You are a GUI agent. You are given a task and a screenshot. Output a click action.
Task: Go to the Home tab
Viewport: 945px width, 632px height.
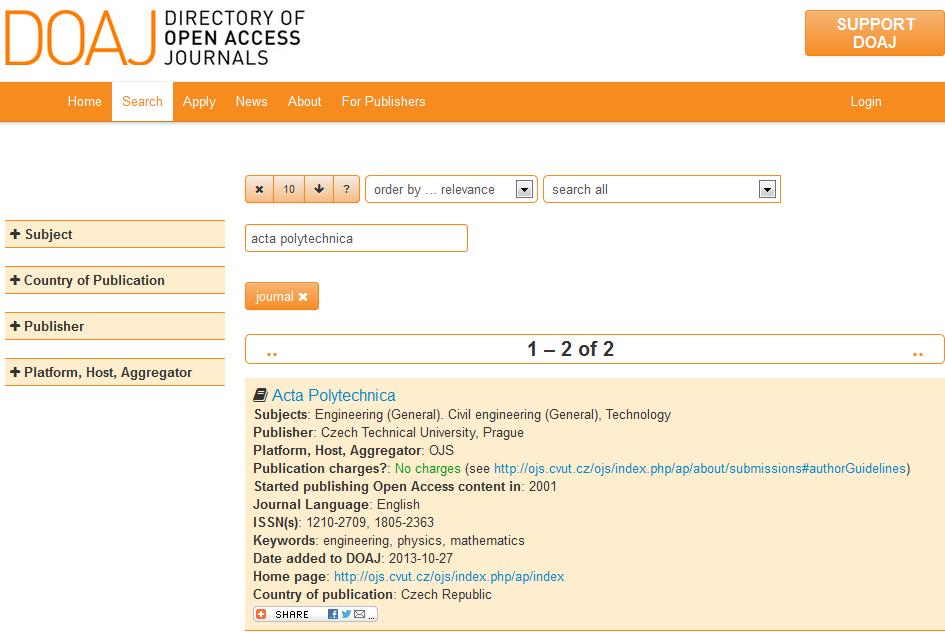[84, 101]
